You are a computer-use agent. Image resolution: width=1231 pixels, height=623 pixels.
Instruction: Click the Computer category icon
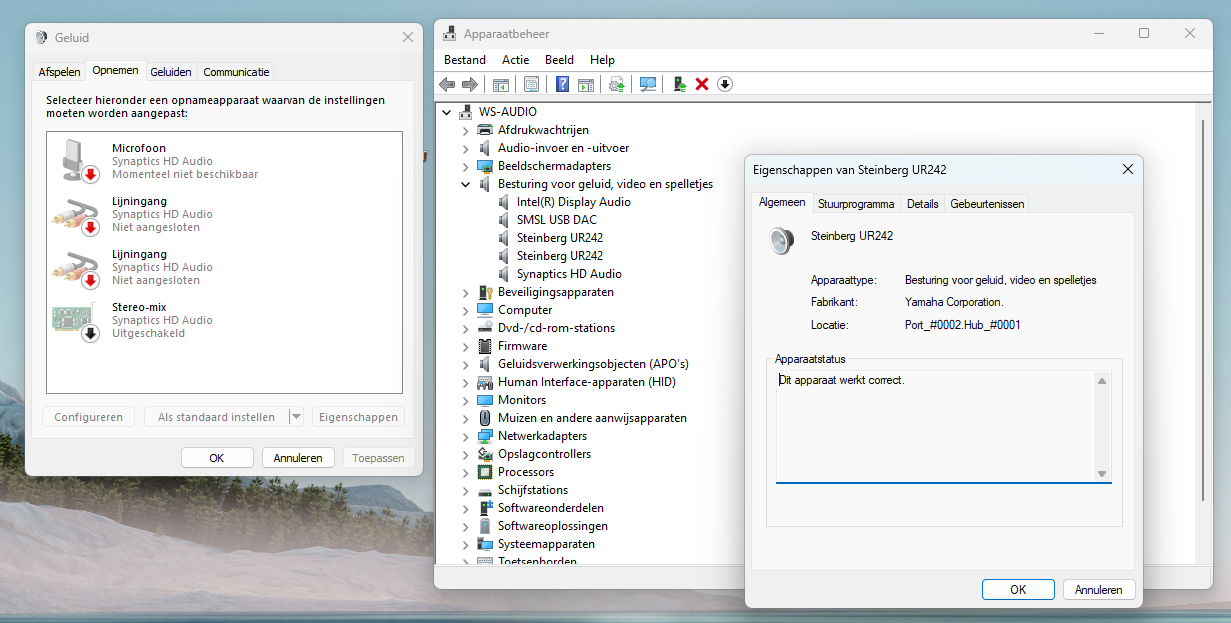click(485, 310)
